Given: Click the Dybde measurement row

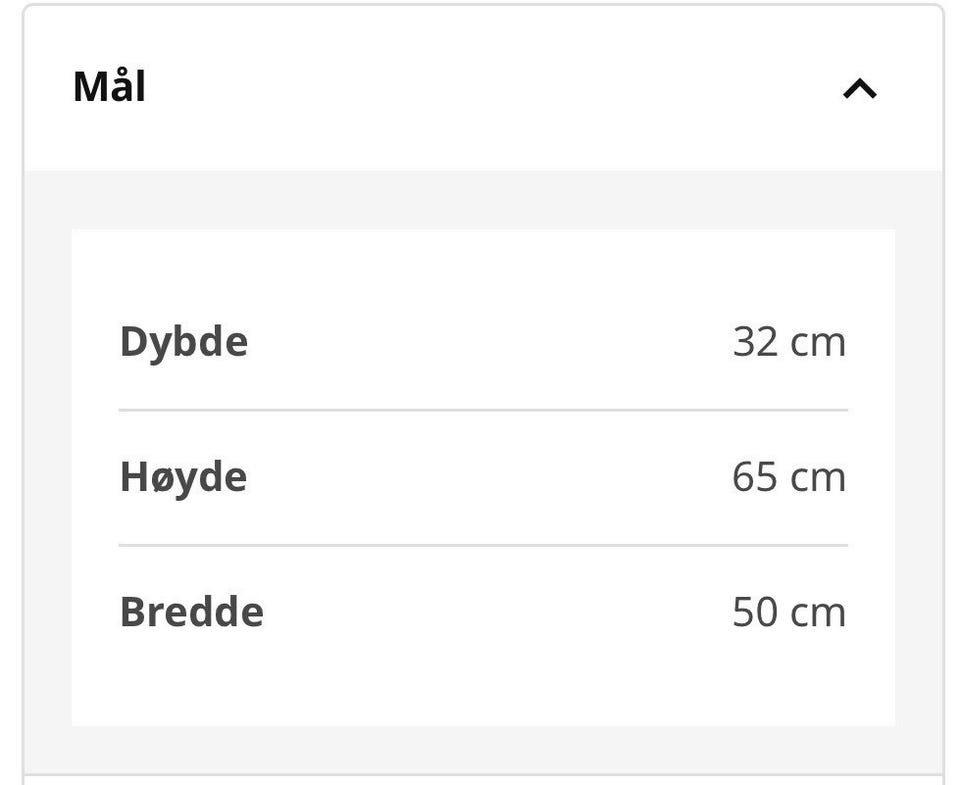Looking at the screenshot, I should click(x=483, y=342).
